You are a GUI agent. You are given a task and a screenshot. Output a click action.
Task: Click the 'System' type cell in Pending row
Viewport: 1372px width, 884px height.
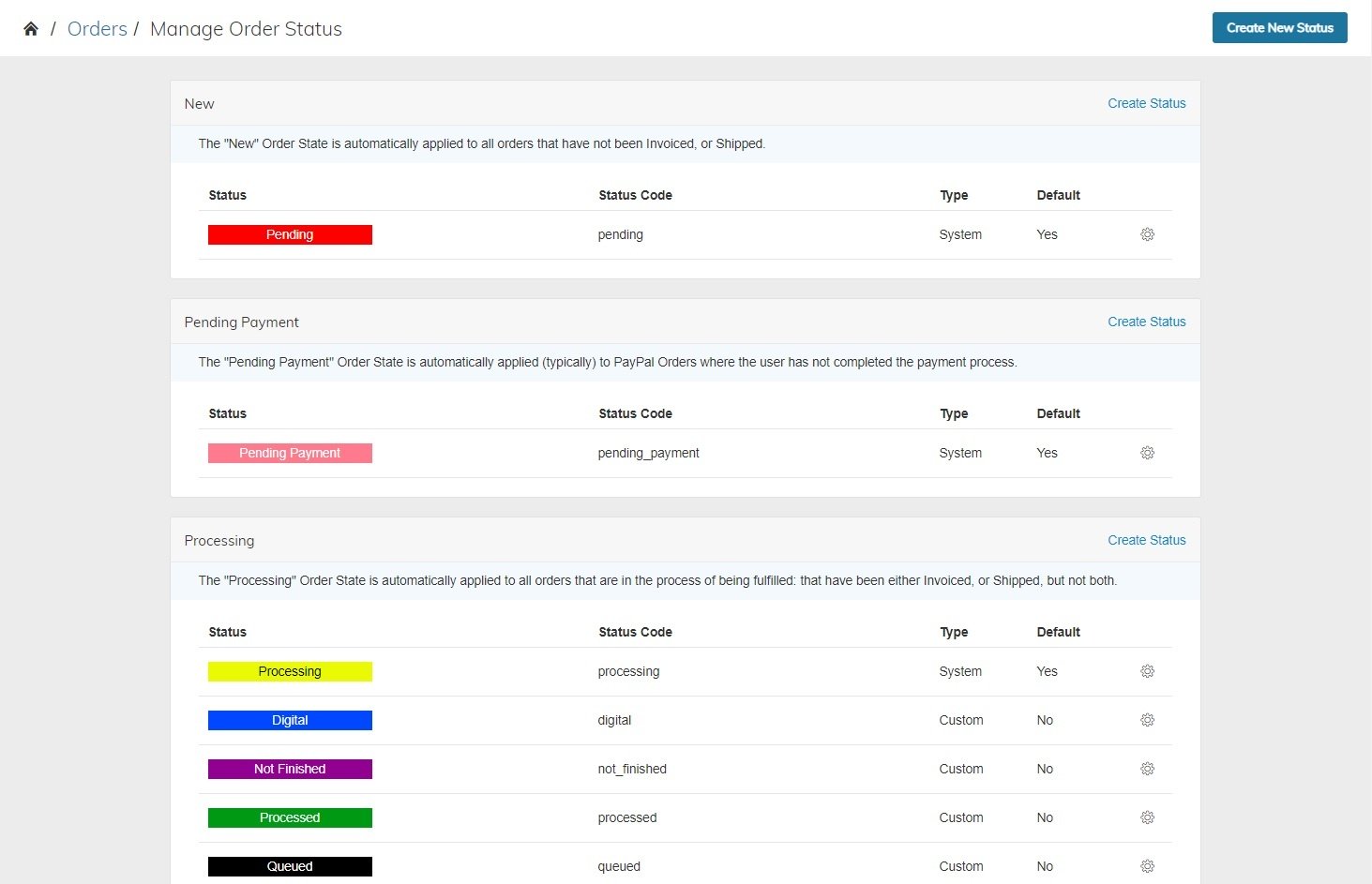click(960, 234)
